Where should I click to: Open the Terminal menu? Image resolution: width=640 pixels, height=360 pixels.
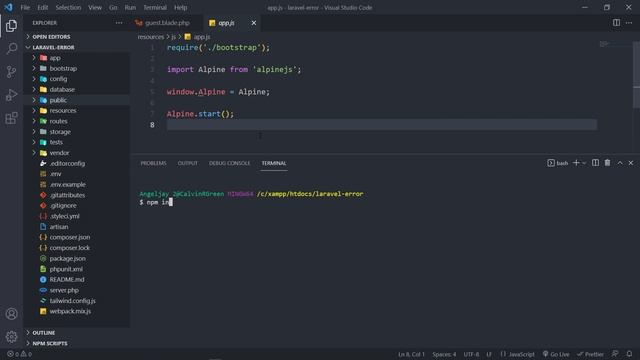point(155,7)
